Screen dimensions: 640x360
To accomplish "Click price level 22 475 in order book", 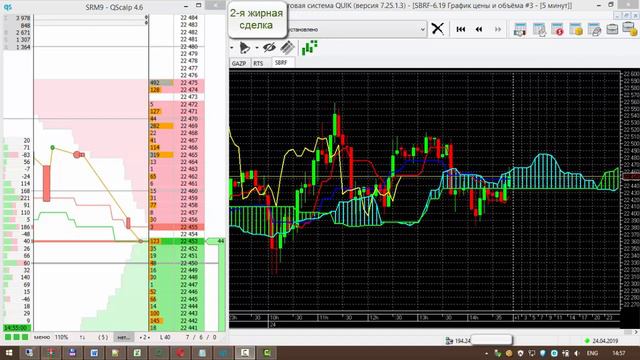I will 189,82.
